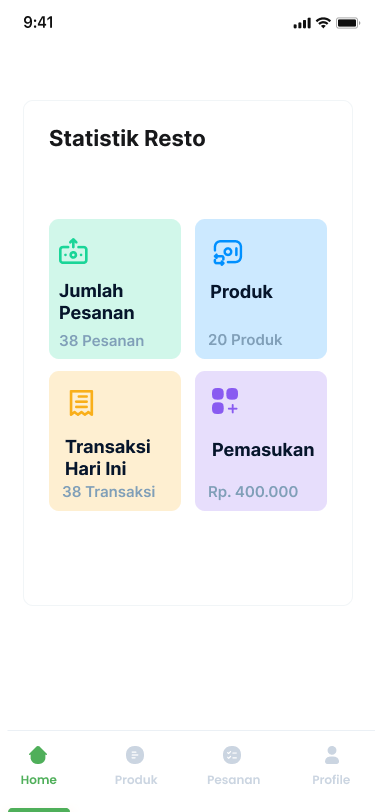
Task: Select the Produk tab label in navbar
Action: 136,780
